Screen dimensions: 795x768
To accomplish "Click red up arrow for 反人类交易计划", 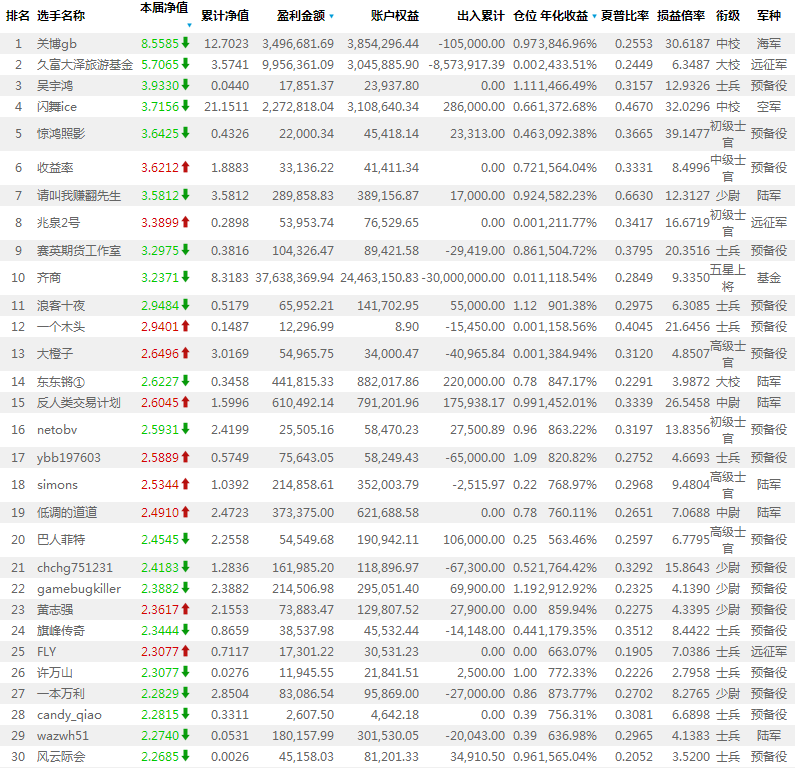I will [x=186, y=402].
